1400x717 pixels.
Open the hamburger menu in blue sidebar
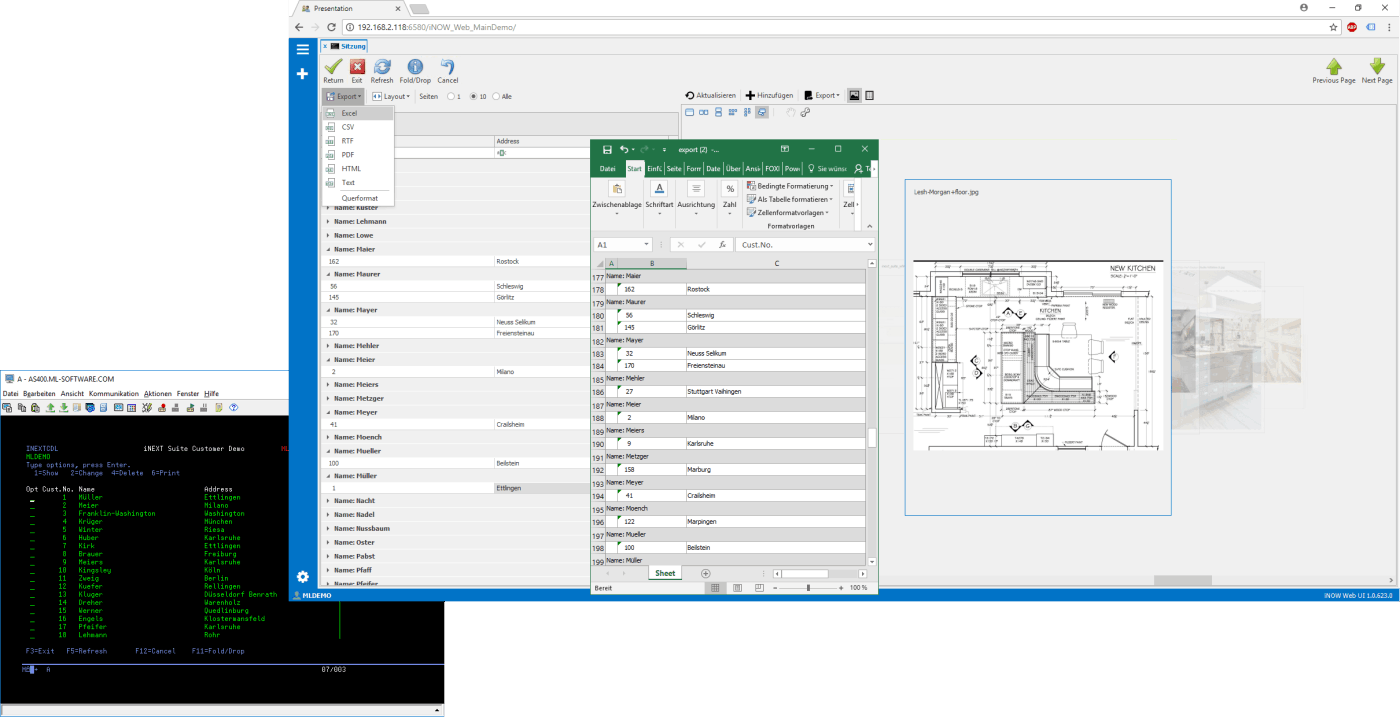tap(302, 48)
